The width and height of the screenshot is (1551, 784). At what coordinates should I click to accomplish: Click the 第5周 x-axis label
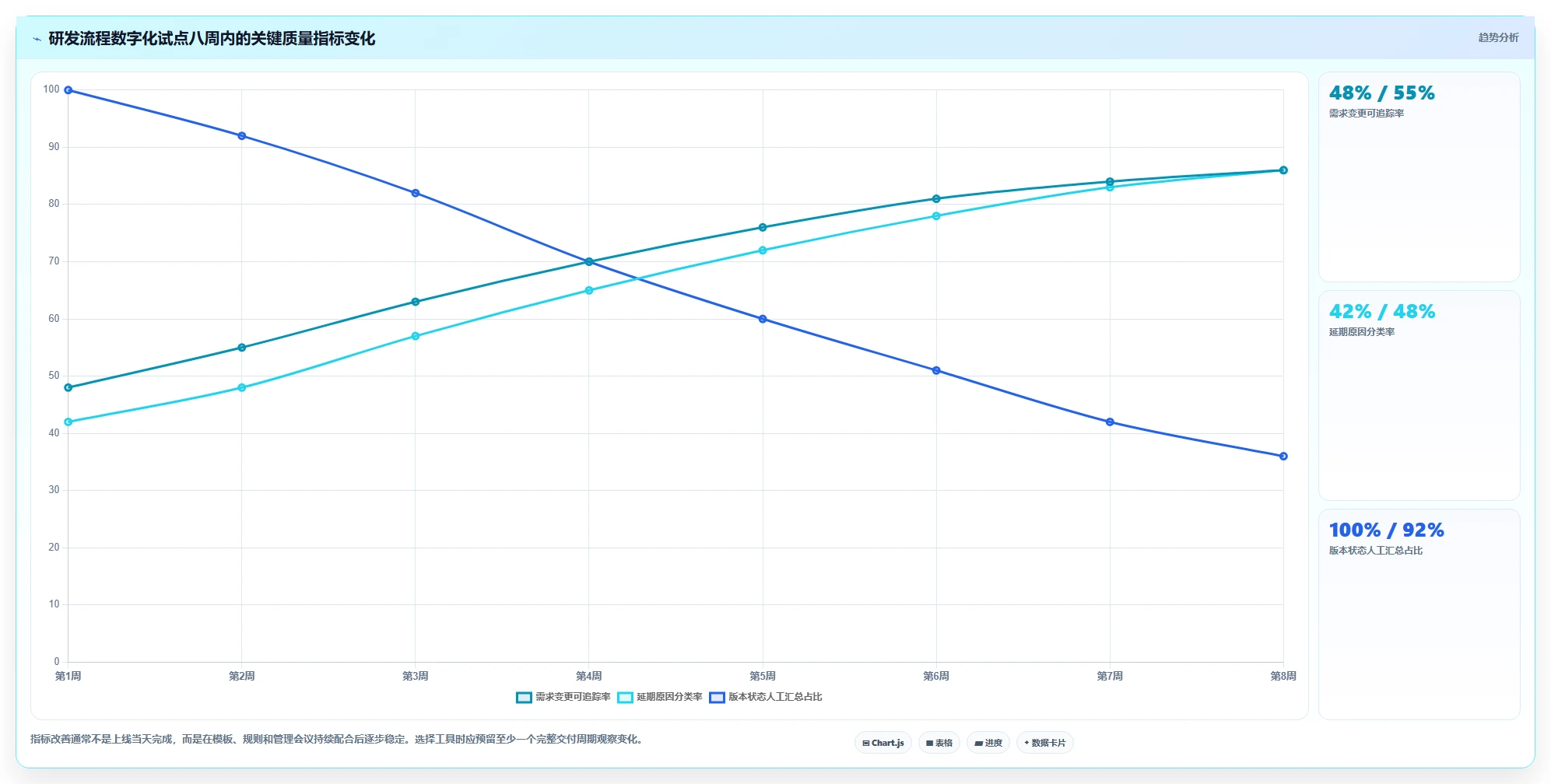763,676
